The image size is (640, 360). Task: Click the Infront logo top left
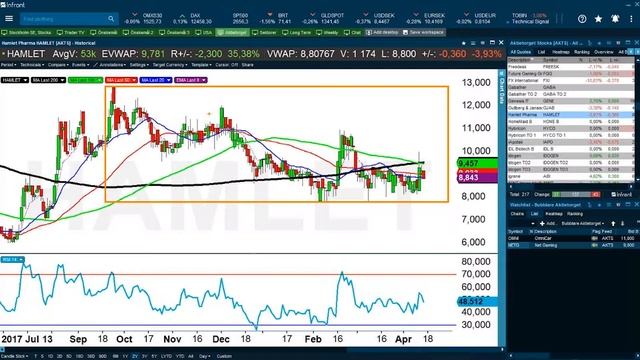[x=13, y=5]
